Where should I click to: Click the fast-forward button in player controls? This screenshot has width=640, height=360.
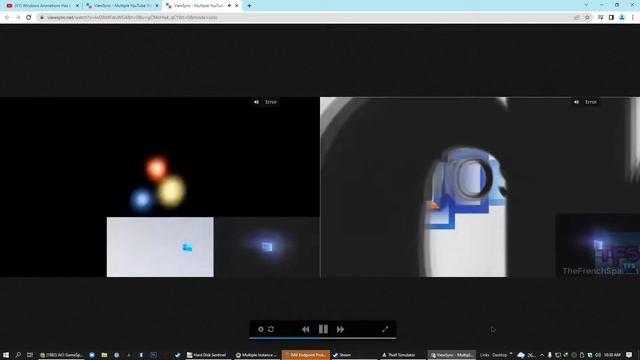340,329
